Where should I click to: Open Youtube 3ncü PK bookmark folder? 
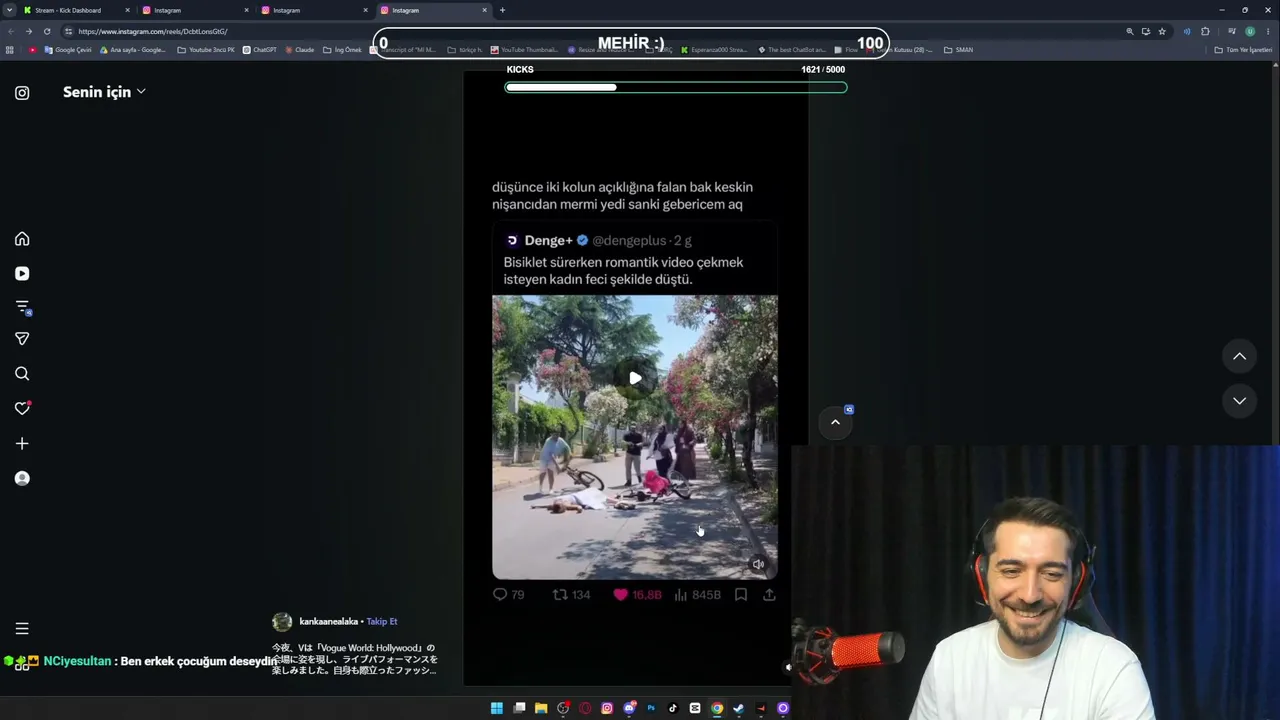pyautogui.click(x=206, y=50)
